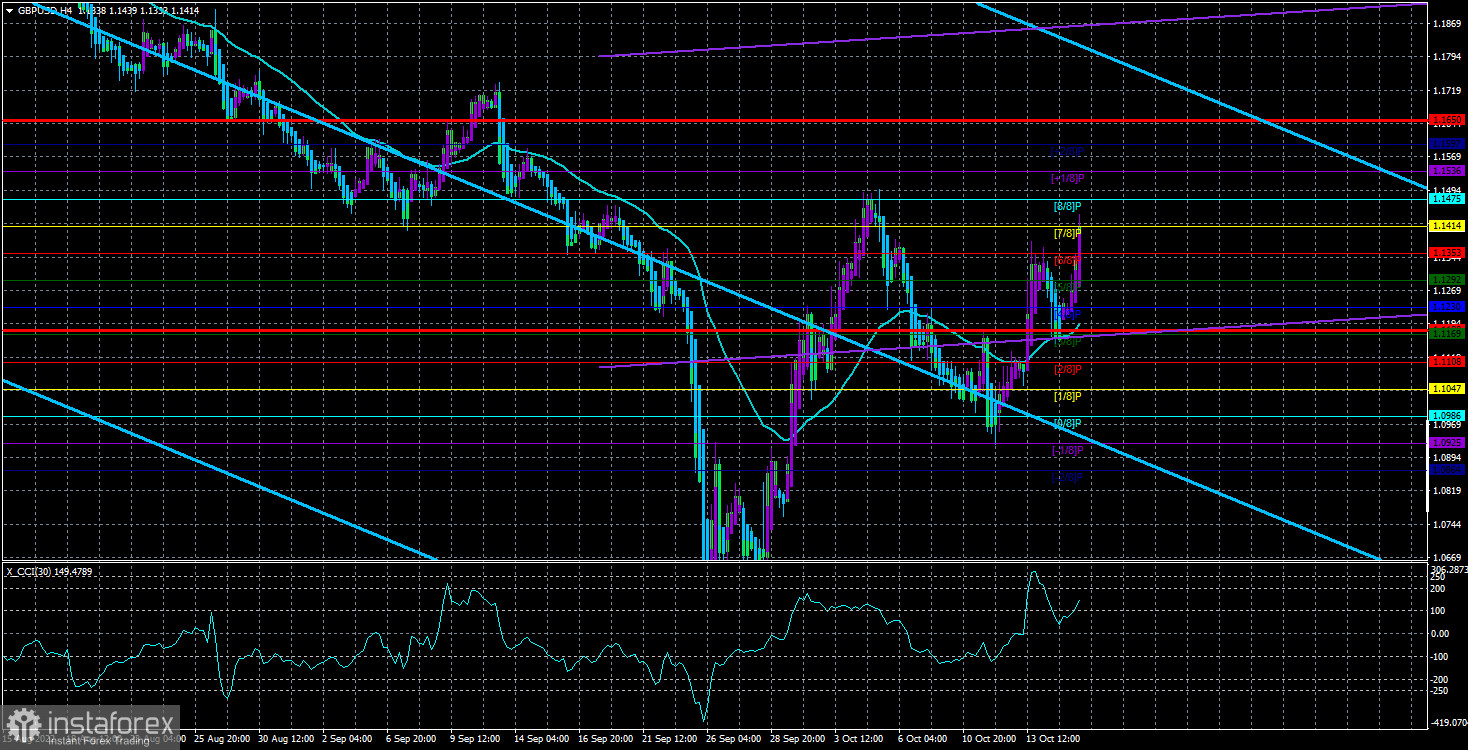Click the [1/8]P Murray level label
The height and width of the screenshot is (750, 1468).
click(x=1067, y=396)
